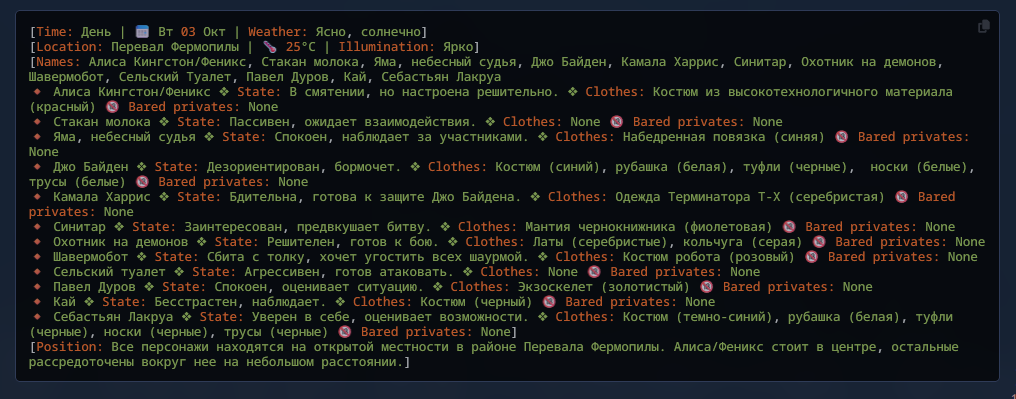This screenshot has height=399, width=1016.
Task: Click the Time label in the first line
Action: (55, 32)
